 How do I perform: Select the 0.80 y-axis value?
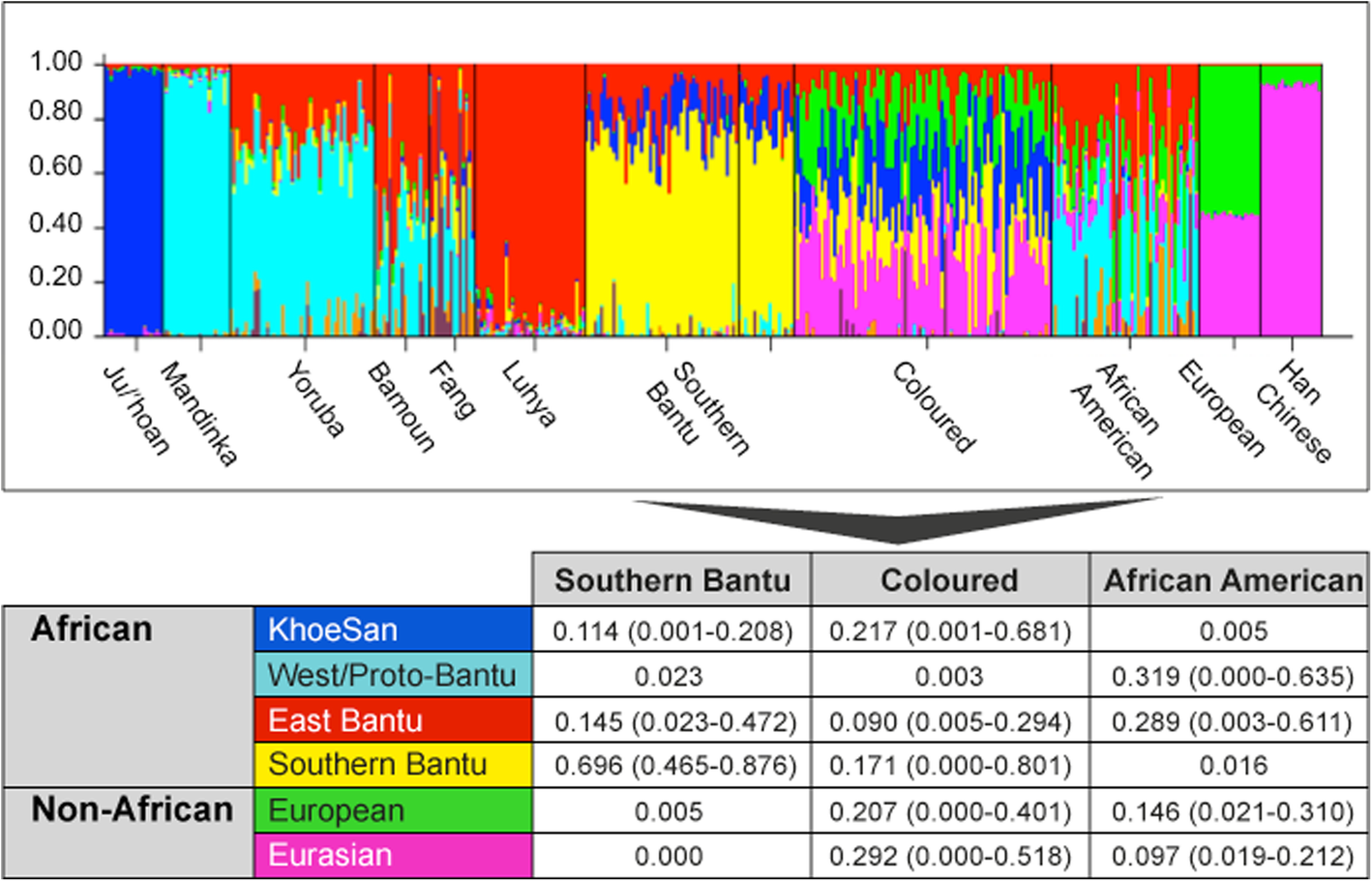tap(56, 111)
